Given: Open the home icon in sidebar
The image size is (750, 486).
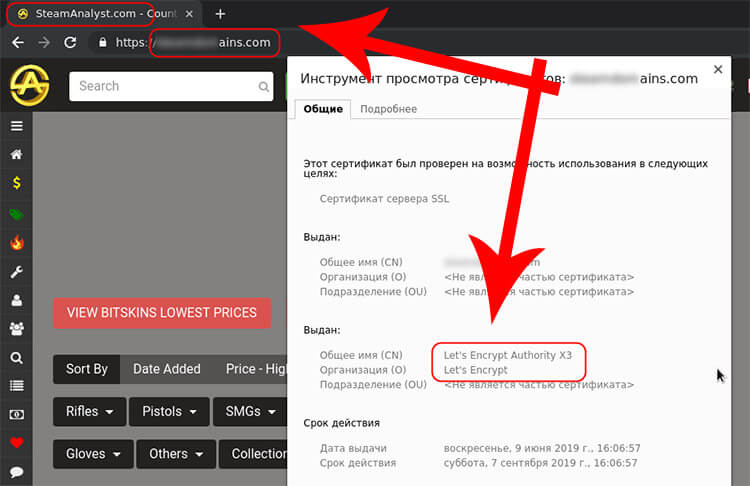Looking at the screenshot, I should 16,155.
